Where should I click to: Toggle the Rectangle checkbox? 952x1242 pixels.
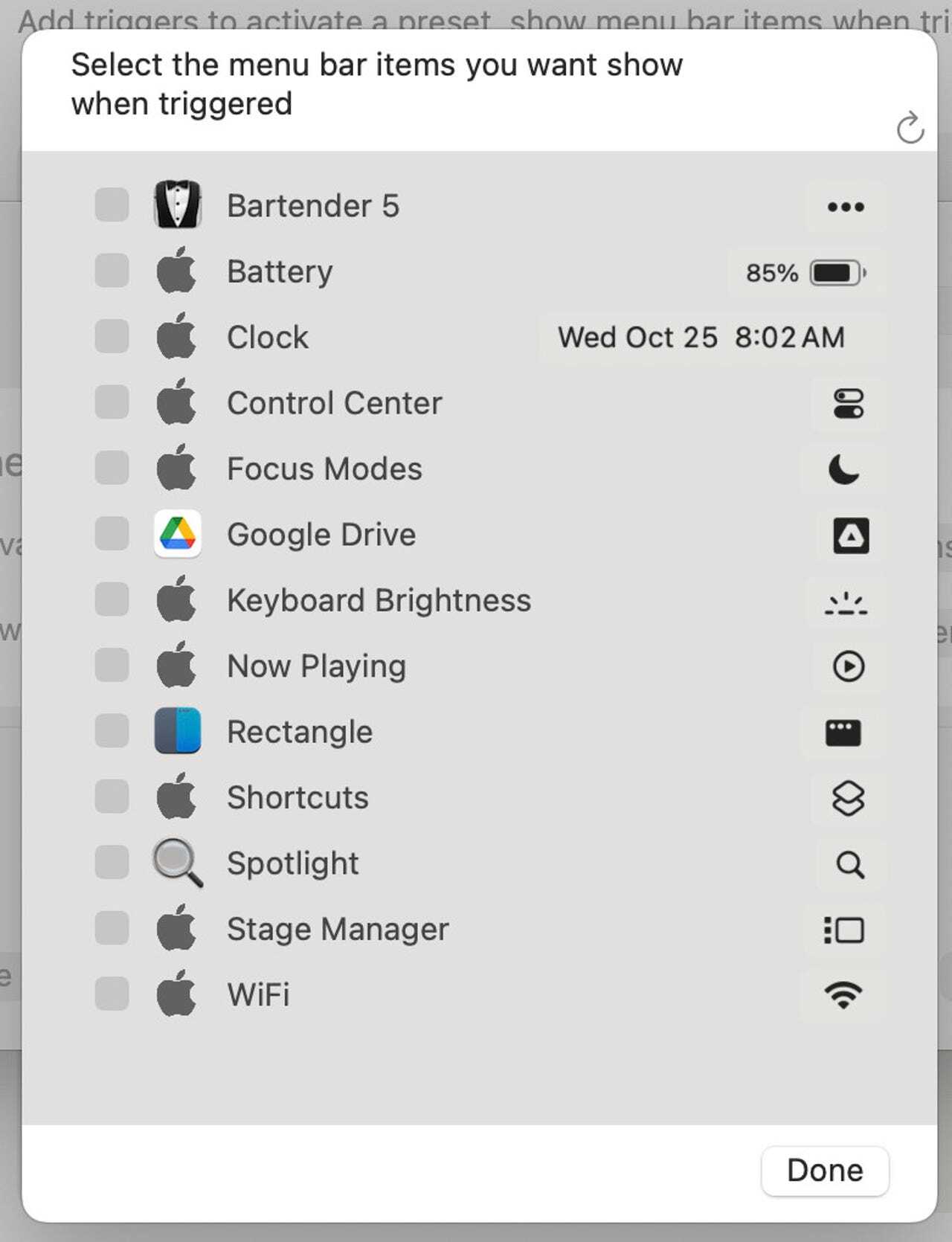point(112,731)
